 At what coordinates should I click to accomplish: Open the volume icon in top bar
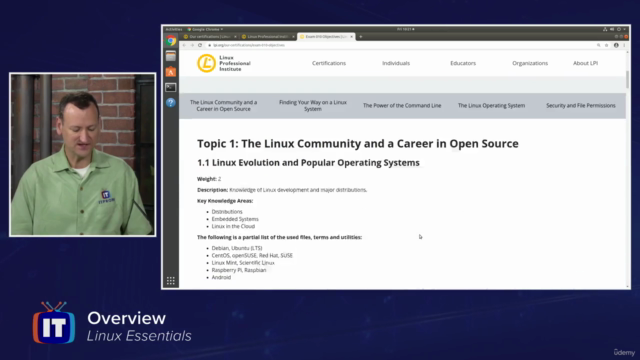pos(612,29)
